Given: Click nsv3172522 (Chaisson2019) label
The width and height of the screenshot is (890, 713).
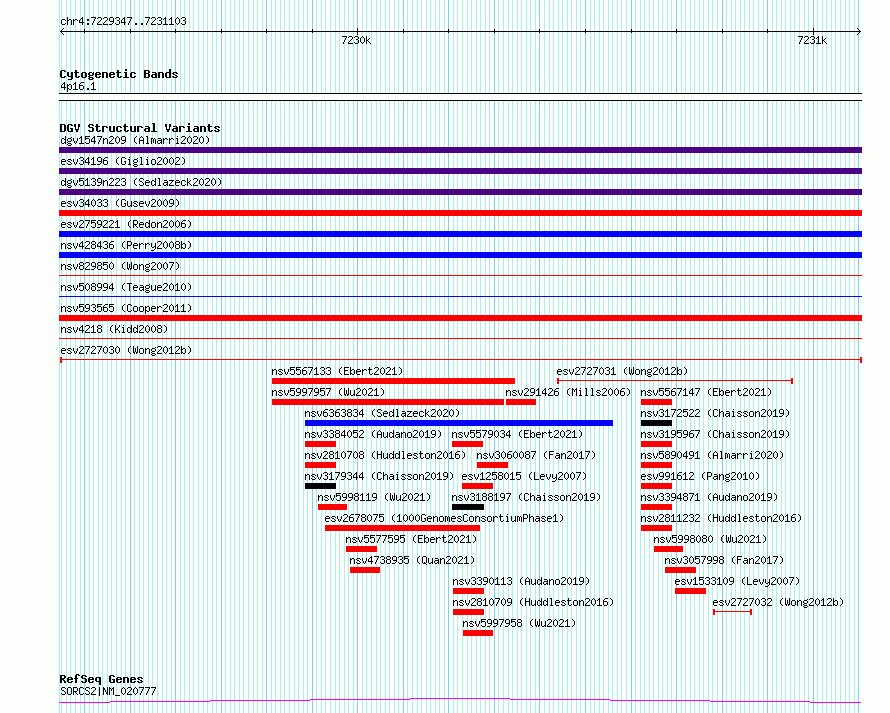Looking at the screenshot, I should (715, 413).
